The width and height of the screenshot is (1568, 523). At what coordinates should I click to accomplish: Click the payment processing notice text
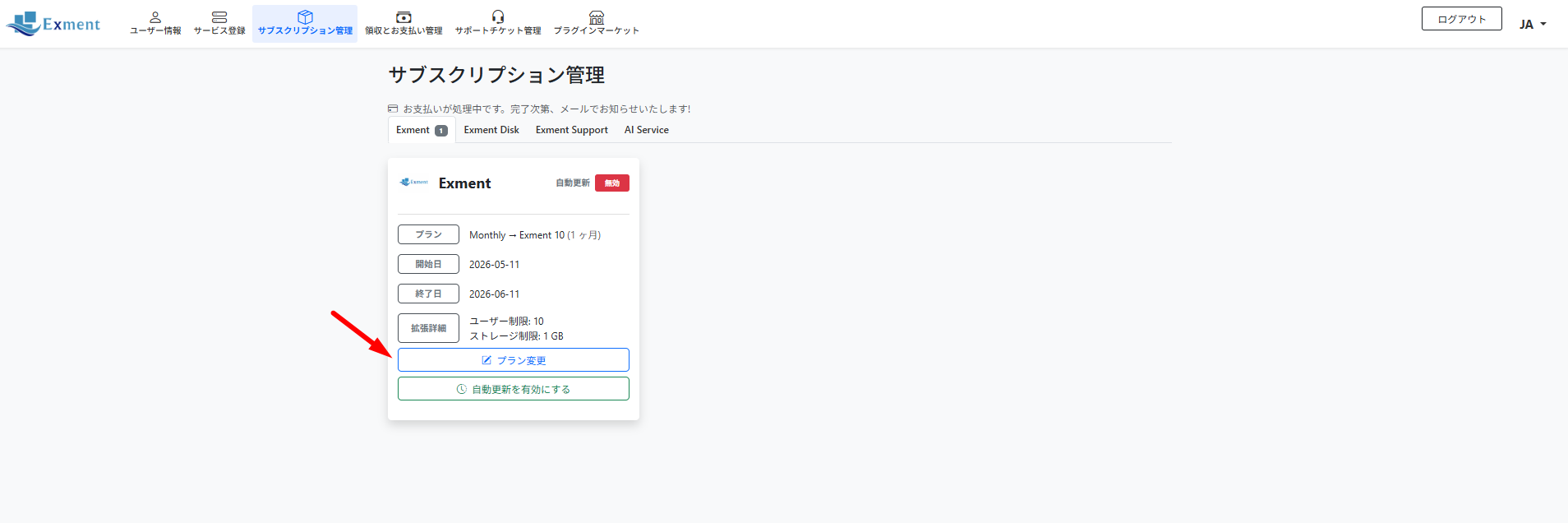(x=546, y=109)
